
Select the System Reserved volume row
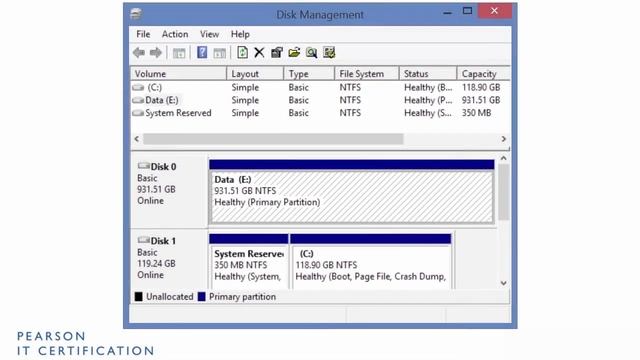coord(320,113)
